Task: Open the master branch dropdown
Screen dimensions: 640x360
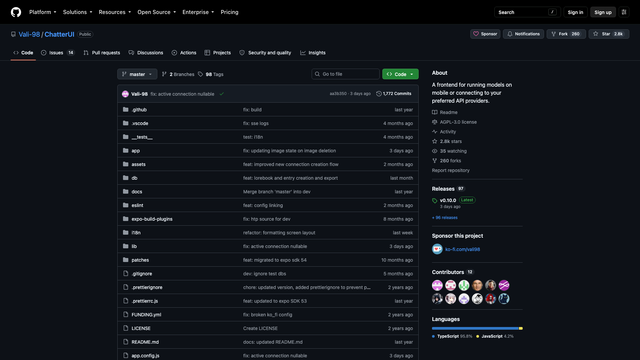Action: (137, 74)
